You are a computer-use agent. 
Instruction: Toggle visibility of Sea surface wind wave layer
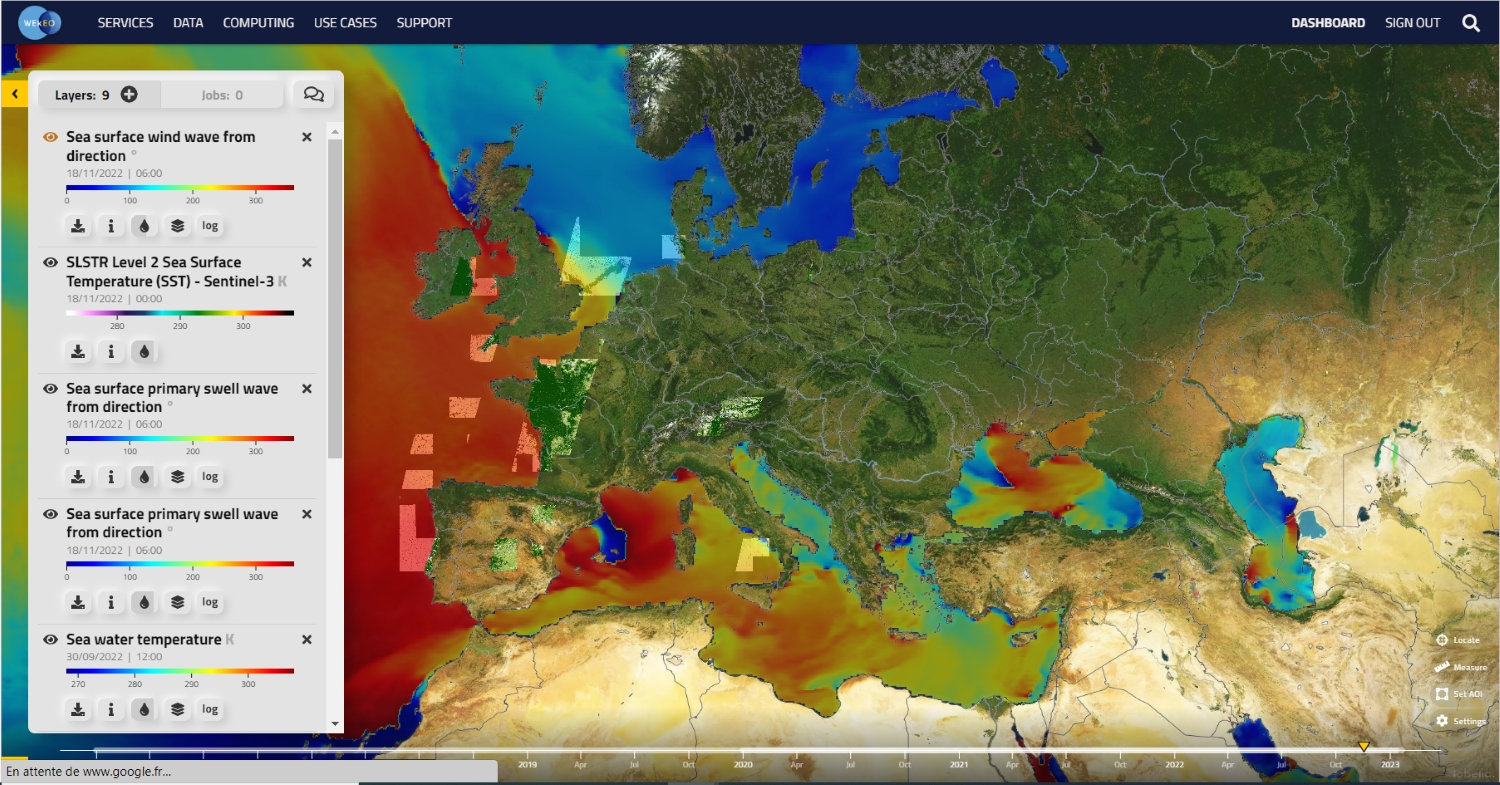pyautogui.click(x=51, y=137)
